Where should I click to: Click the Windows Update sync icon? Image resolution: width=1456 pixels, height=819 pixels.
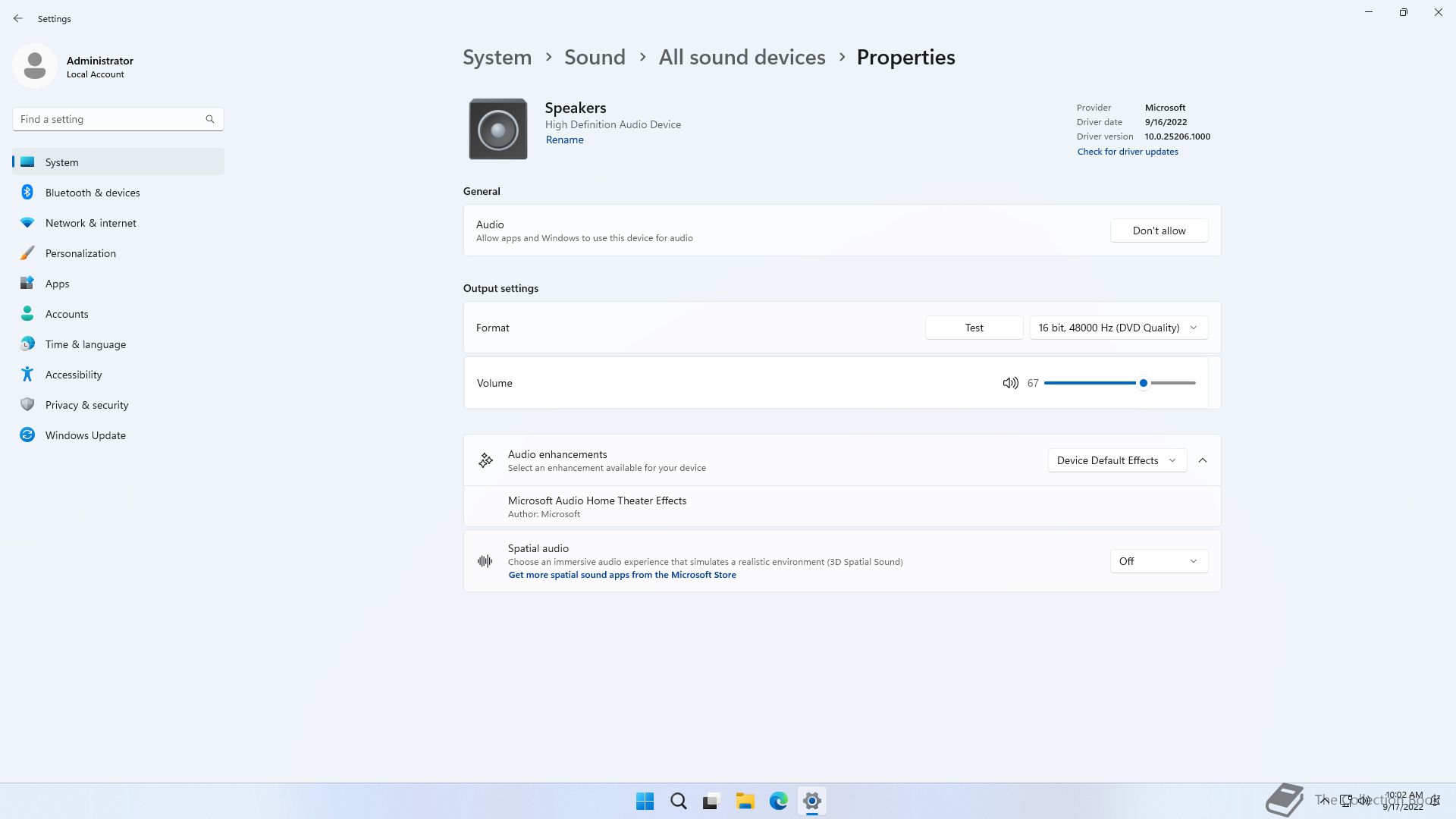27,435
